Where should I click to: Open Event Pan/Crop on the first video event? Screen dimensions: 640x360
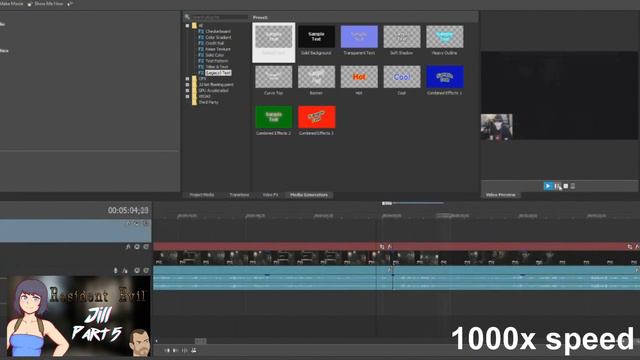click(382, 247)
